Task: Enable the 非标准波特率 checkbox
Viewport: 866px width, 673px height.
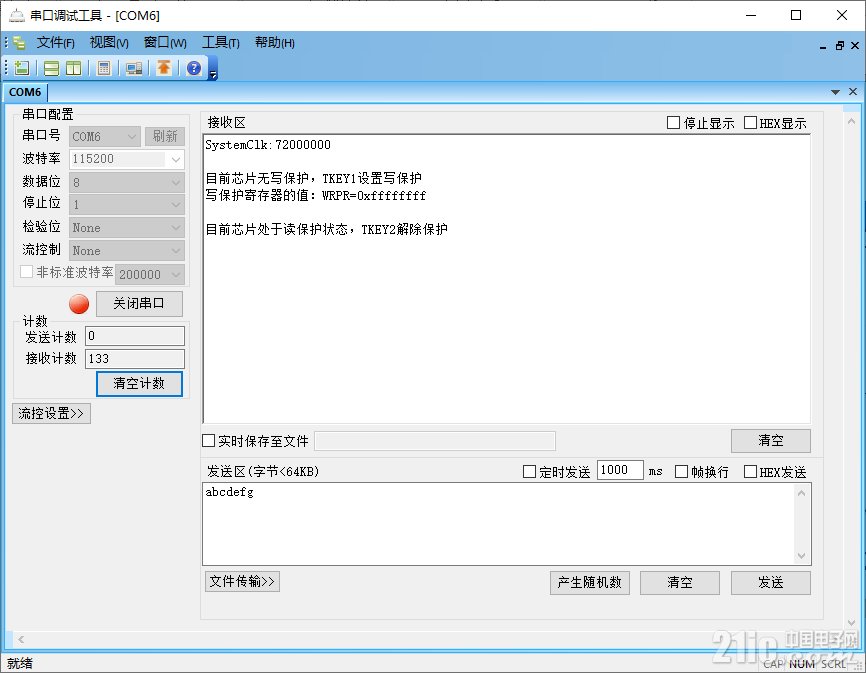Action: point(26,272)
